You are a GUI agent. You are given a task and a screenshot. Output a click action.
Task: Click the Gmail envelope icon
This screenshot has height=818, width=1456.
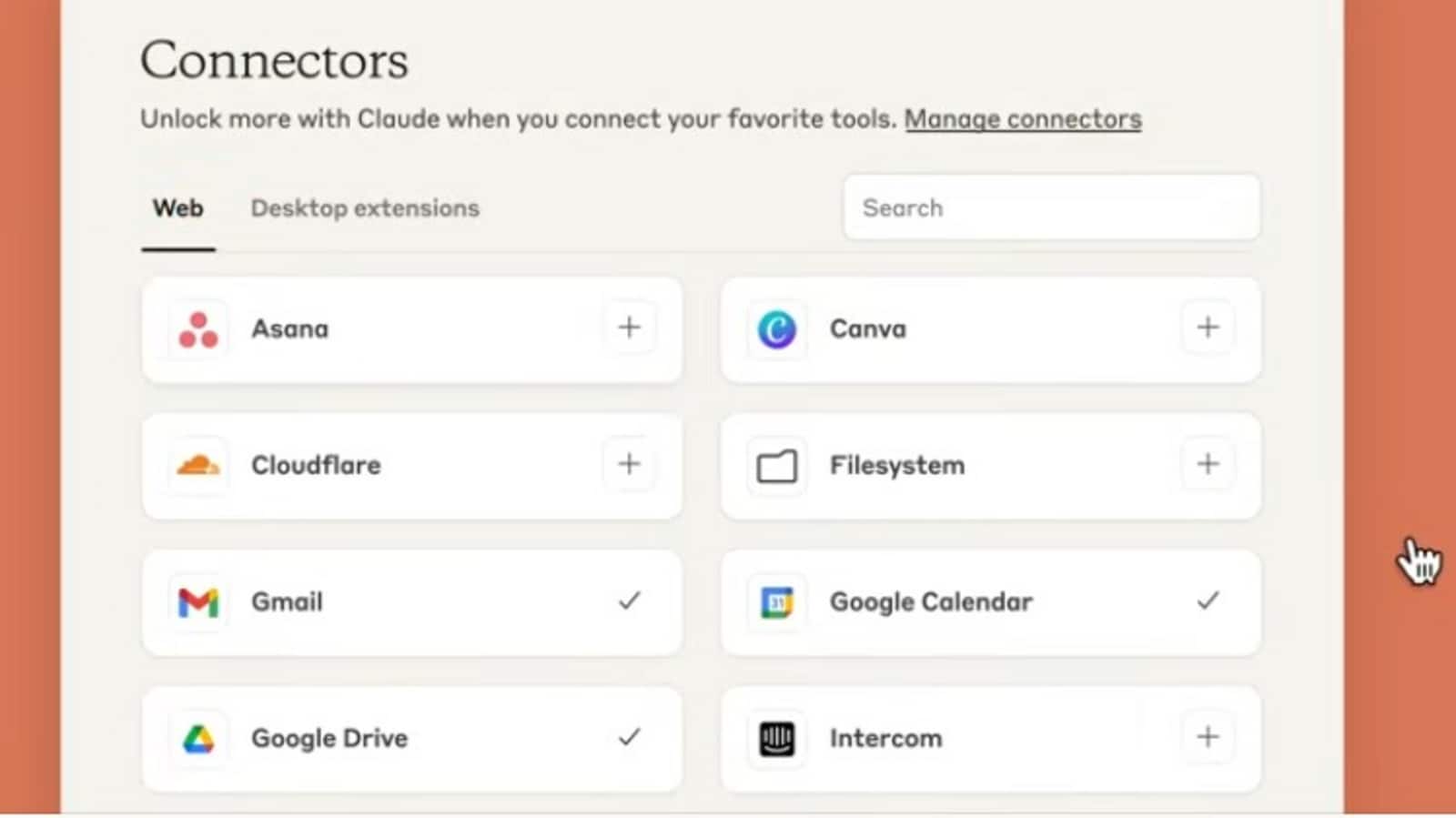tap(198, 601)
